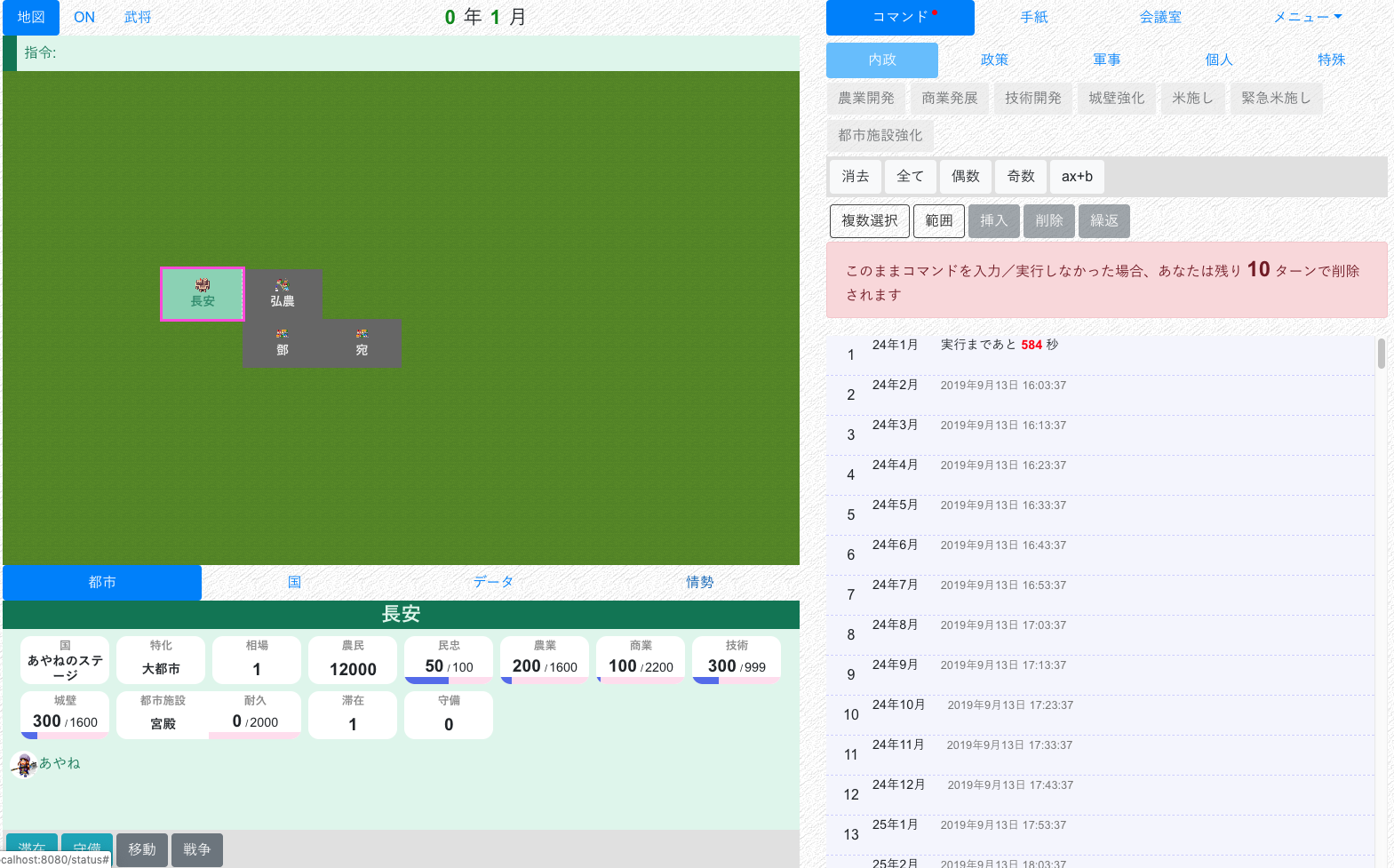Select the 鄧 city tile on map
1394x868 pixels.
point(283,343)
